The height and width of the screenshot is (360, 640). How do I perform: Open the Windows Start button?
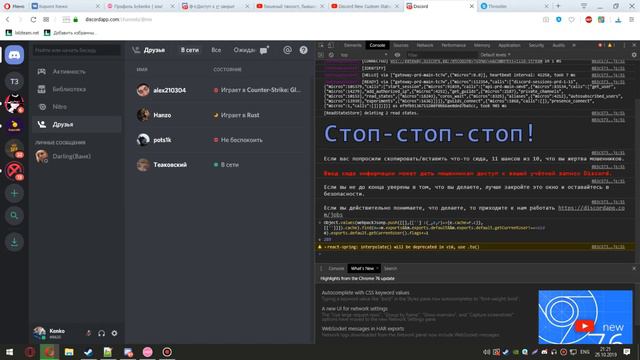[x=10, y=352]
